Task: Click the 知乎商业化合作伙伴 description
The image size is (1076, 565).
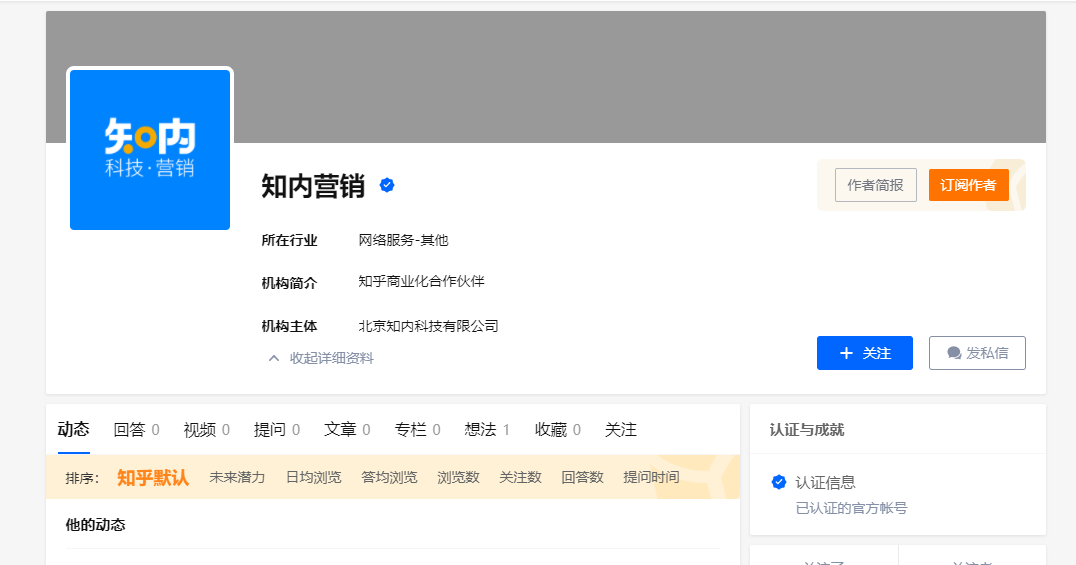Action: coord(421,281)
